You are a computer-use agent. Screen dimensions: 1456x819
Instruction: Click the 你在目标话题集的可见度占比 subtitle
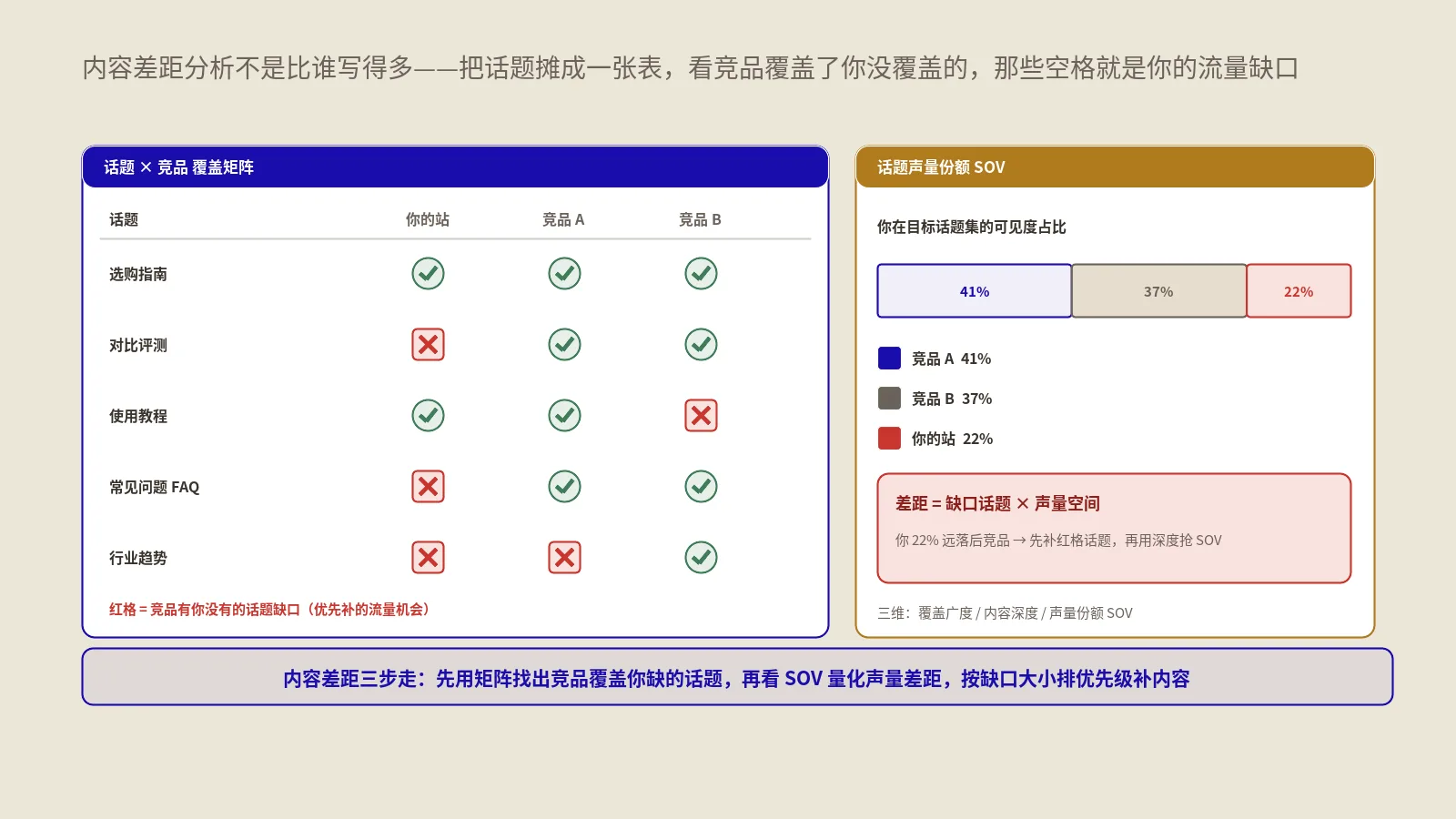(x=971, y=227)
